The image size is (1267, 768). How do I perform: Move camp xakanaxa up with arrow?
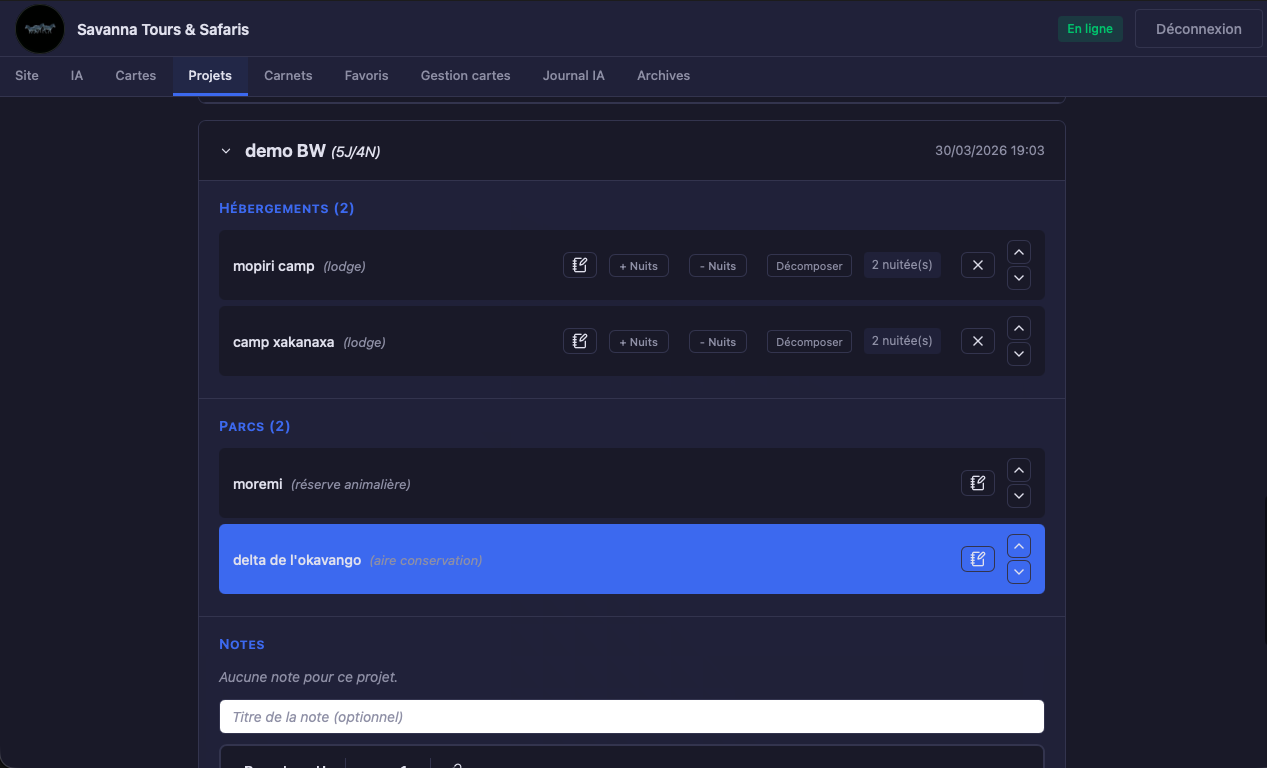[x=1018, y=328]
